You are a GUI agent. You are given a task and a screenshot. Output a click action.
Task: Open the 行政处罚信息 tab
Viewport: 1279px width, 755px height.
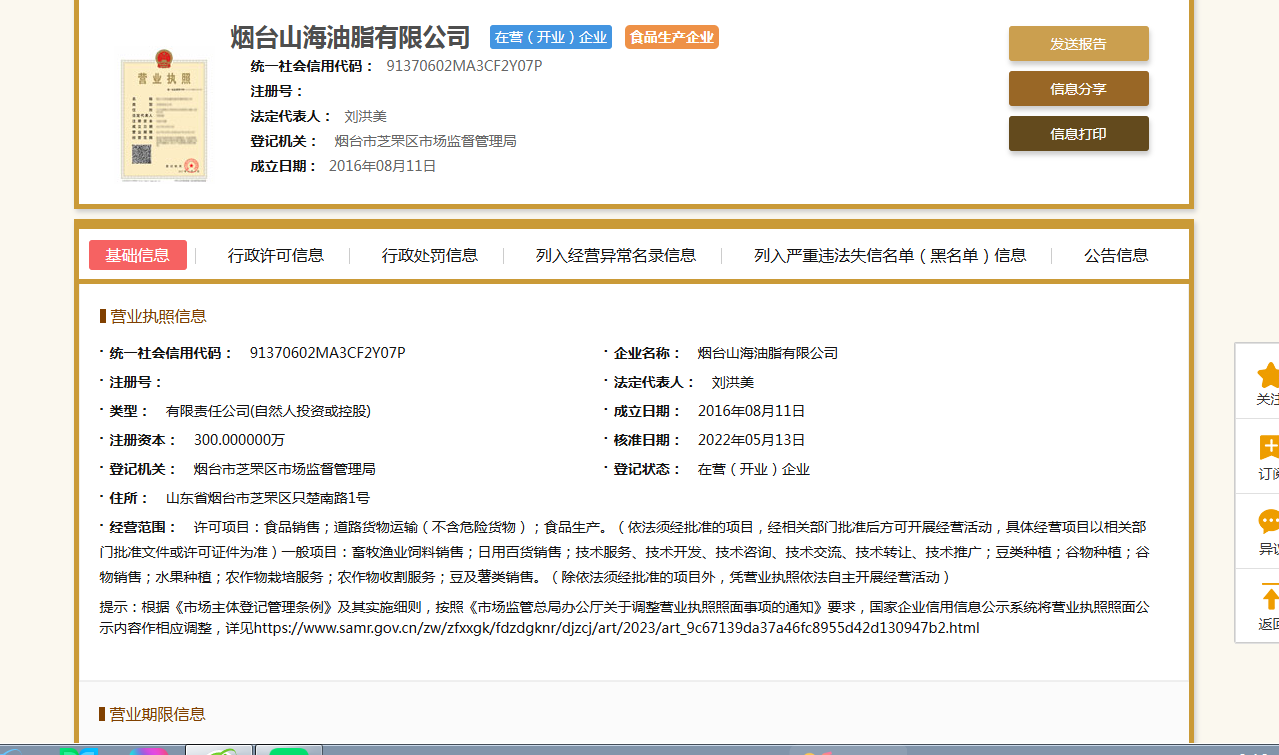pyautogui.click(x=430, y=255)
